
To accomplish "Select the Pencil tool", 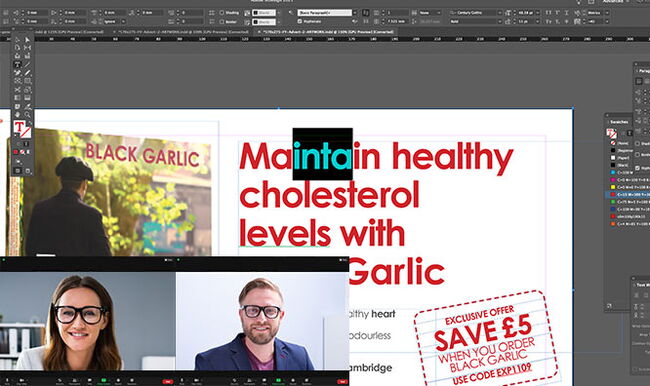I will click(x=27, y=72).
